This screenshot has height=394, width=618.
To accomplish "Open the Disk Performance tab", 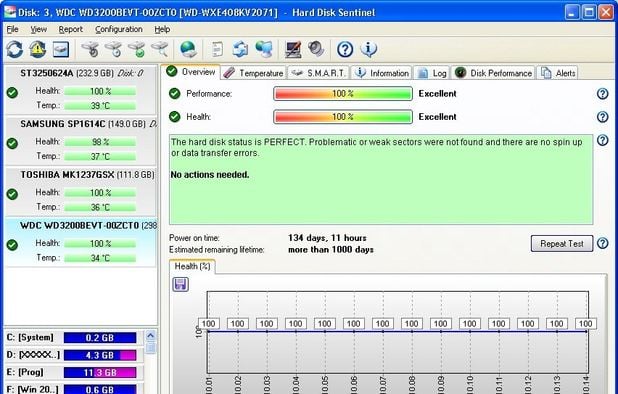I will point(493,73).
